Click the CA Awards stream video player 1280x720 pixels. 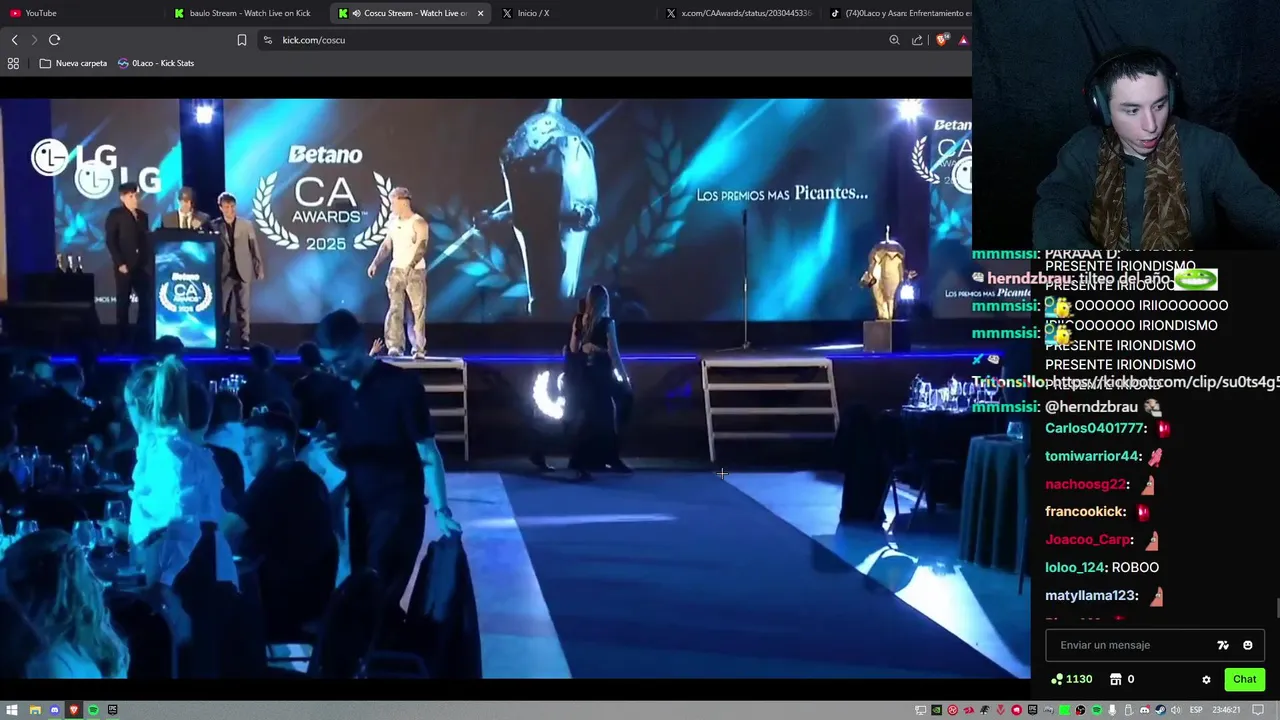(515, 388)
